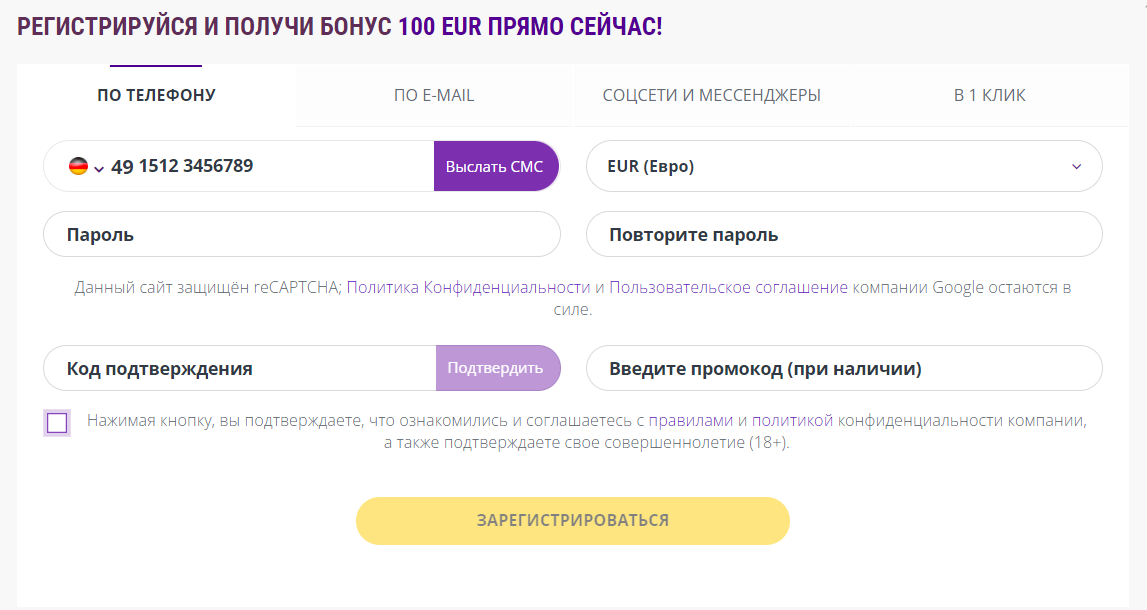This screenshot has height=610, width=1147.
Task: Click the Подтвердить button
Action: (x=497, y=368)
